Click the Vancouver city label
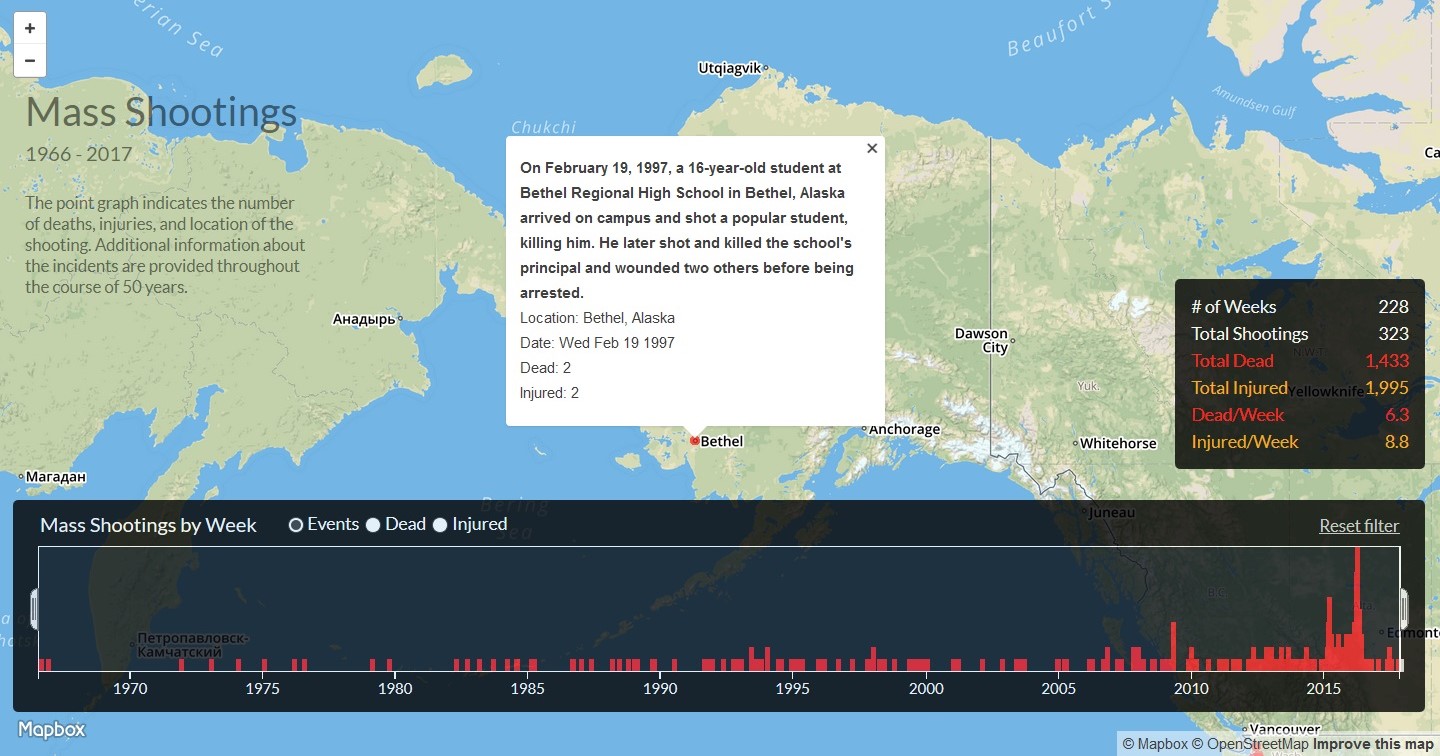 click(1285, 730)
